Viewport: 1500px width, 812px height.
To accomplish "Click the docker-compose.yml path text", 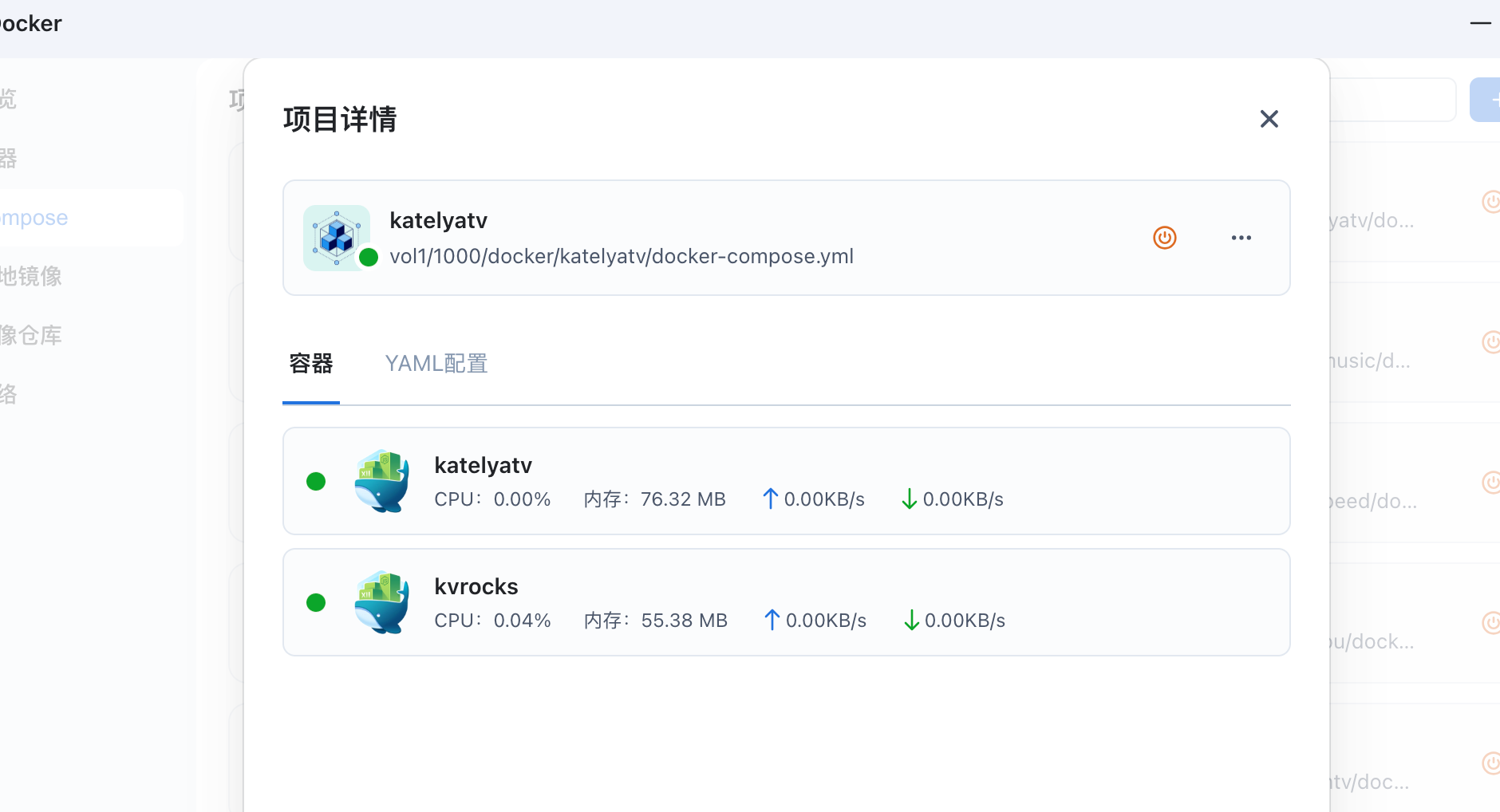I will click(621, 256).
